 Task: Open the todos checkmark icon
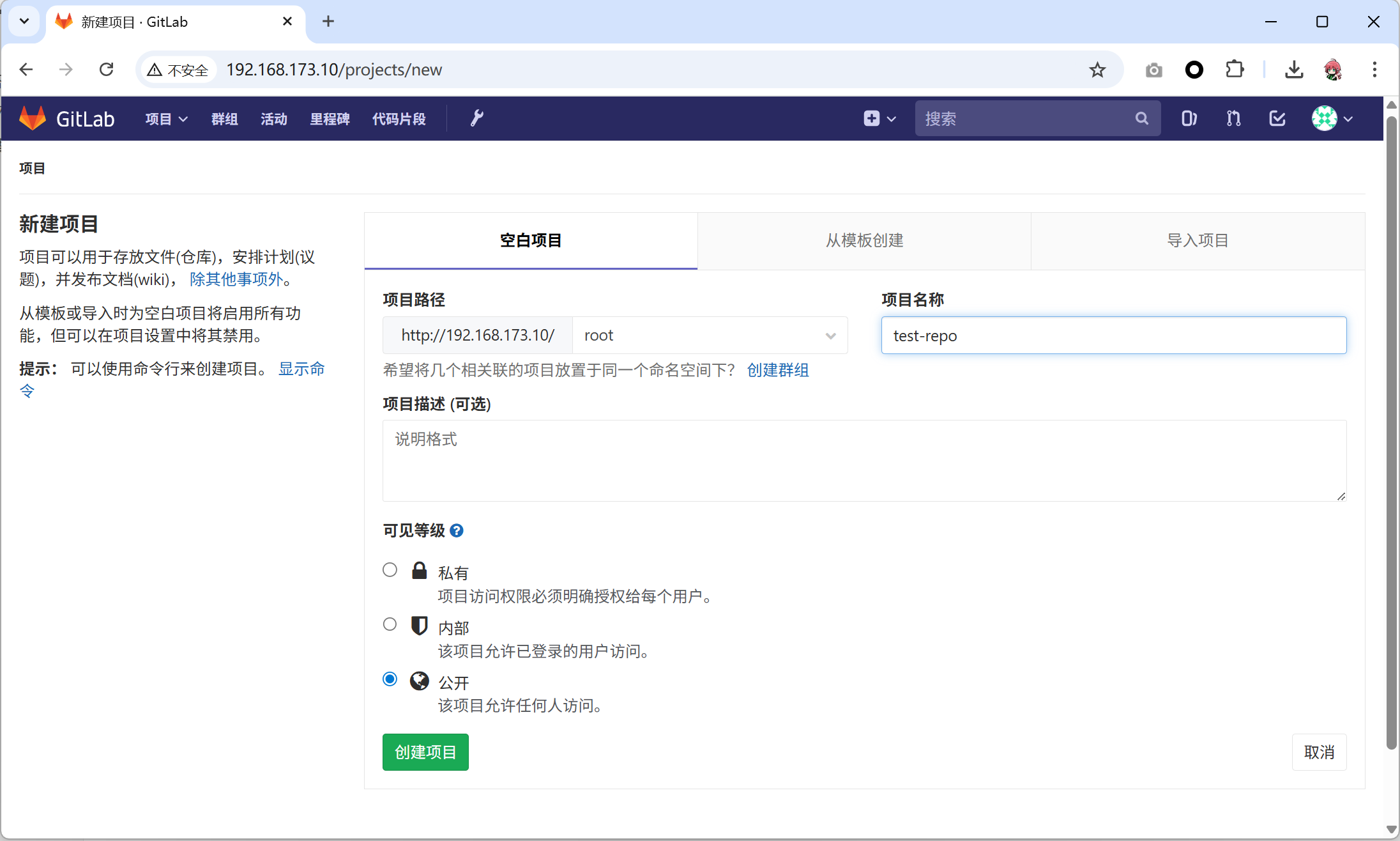pyautogui.click(x=1277, y=118)
